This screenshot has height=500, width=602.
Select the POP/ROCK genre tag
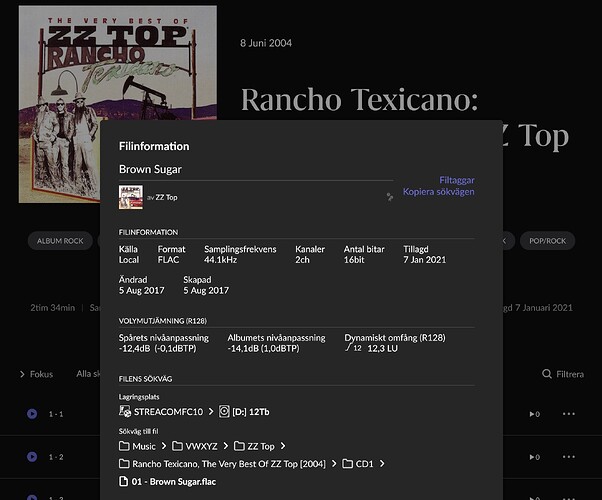(547, 241)
